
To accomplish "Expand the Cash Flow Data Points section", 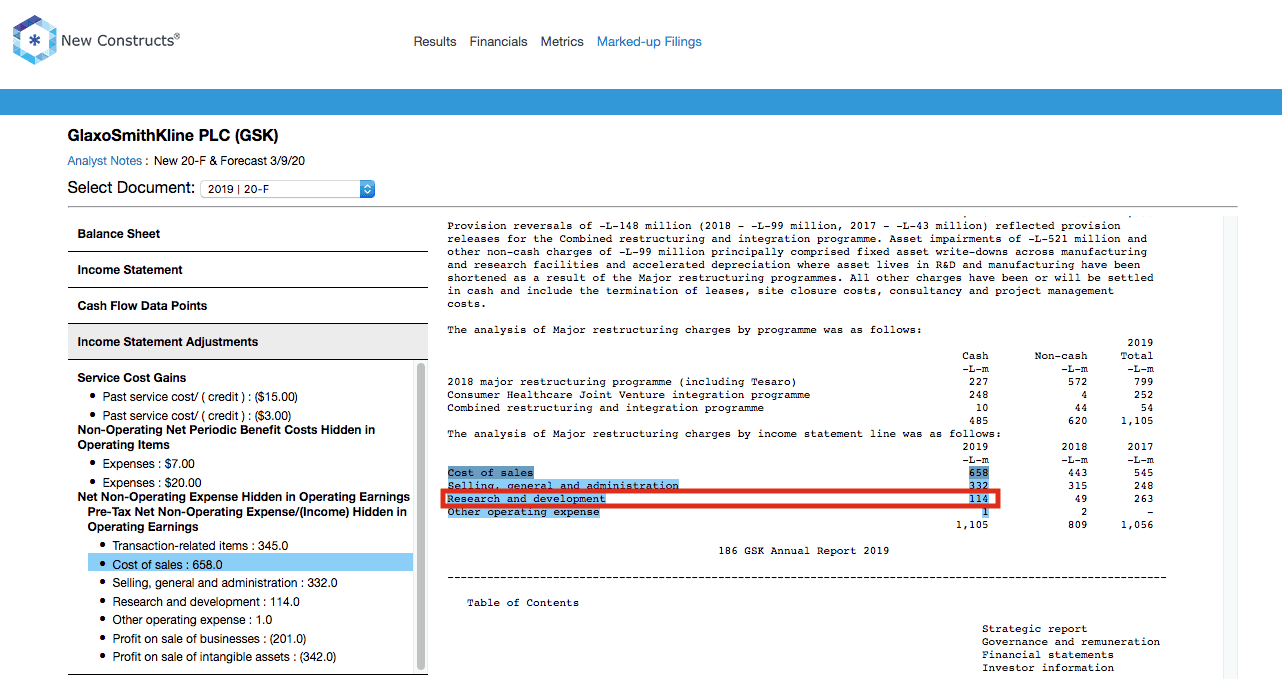I will point(248,306).
